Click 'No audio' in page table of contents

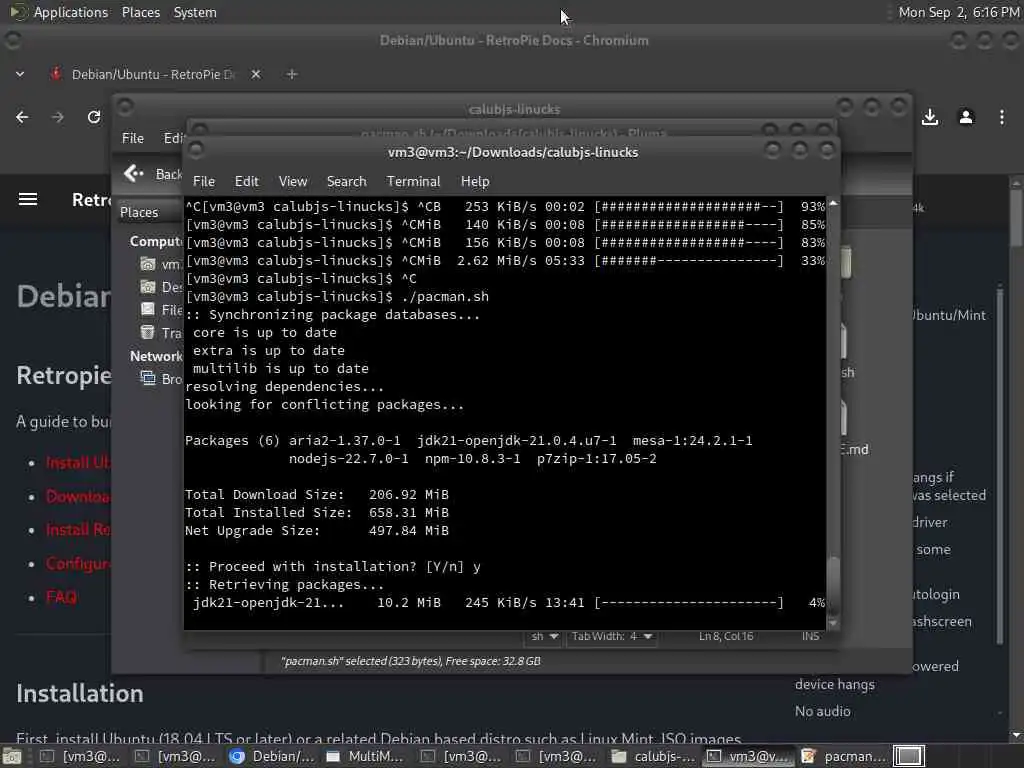point(822,711)
